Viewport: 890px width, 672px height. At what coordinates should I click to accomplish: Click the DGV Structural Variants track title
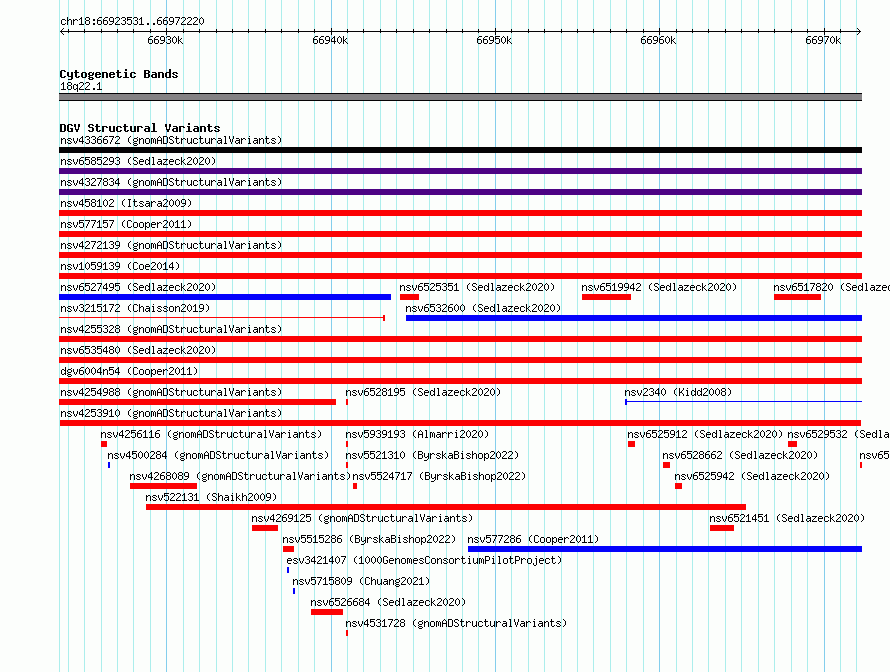[x=140, y=128]
